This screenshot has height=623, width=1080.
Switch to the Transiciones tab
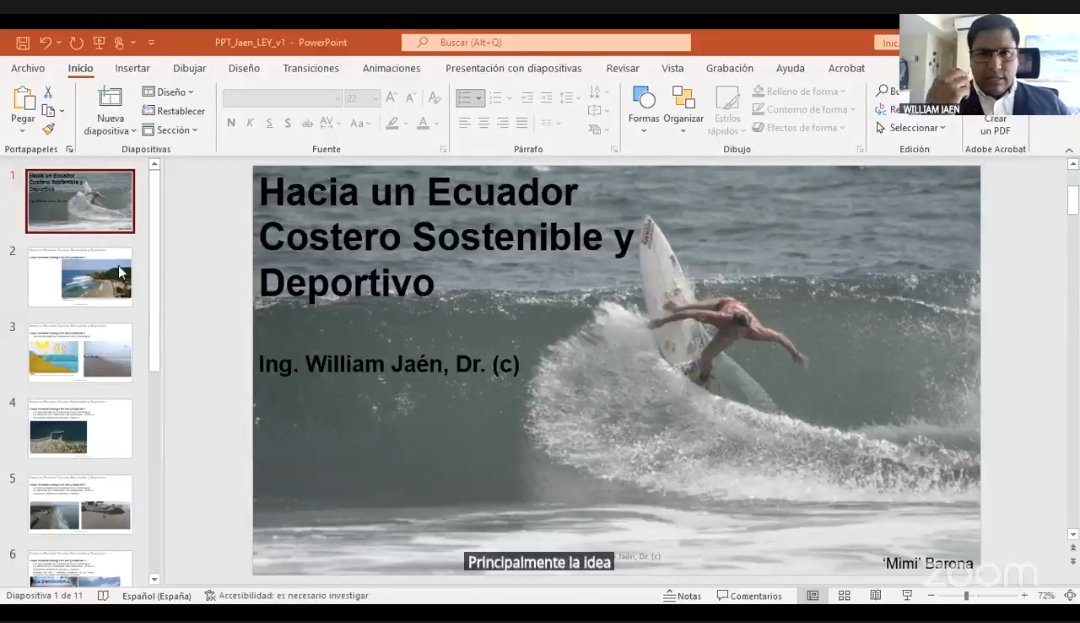point(311,68)
